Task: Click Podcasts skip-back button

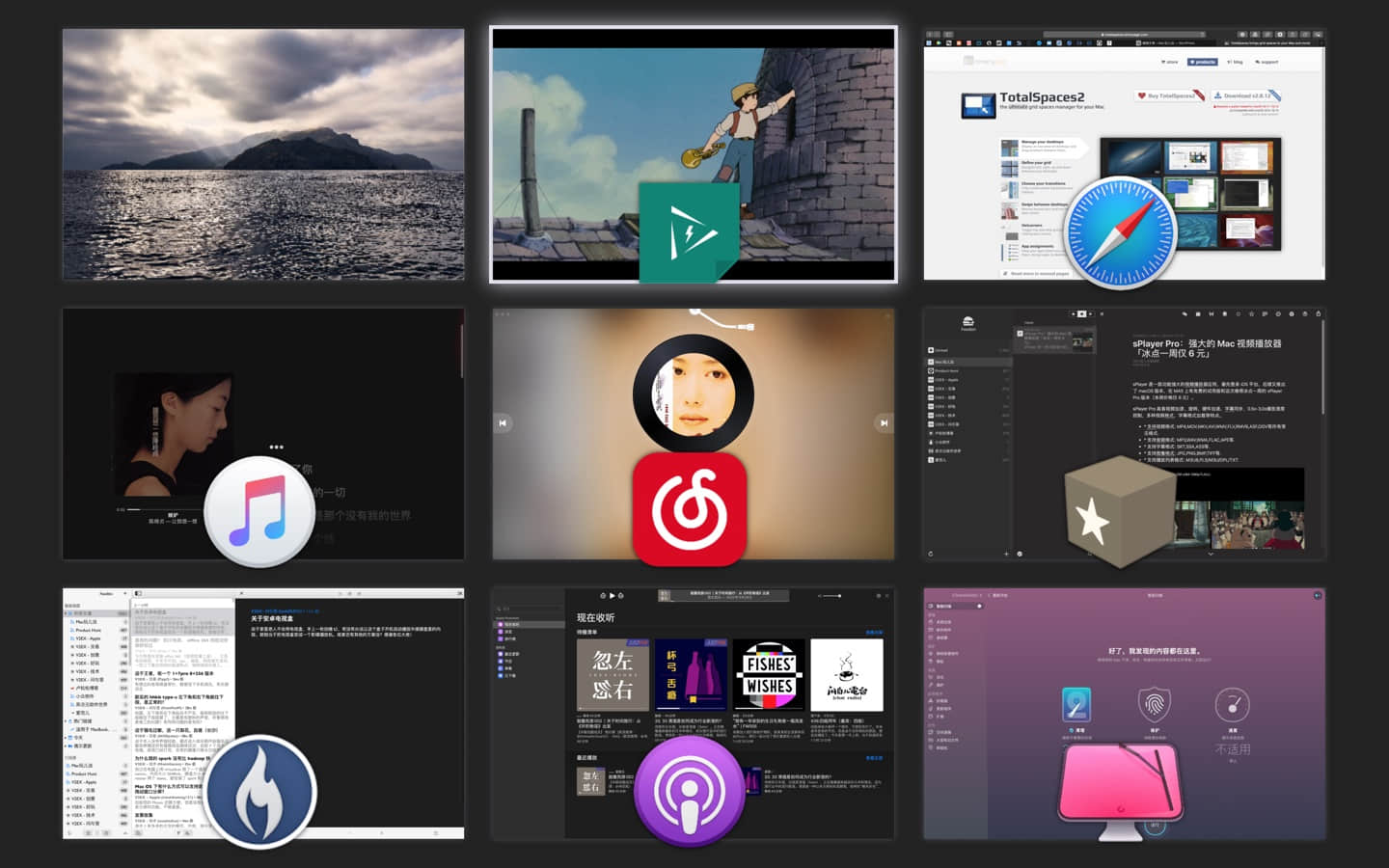Action: pyautogui.click(x=603, y=596)
